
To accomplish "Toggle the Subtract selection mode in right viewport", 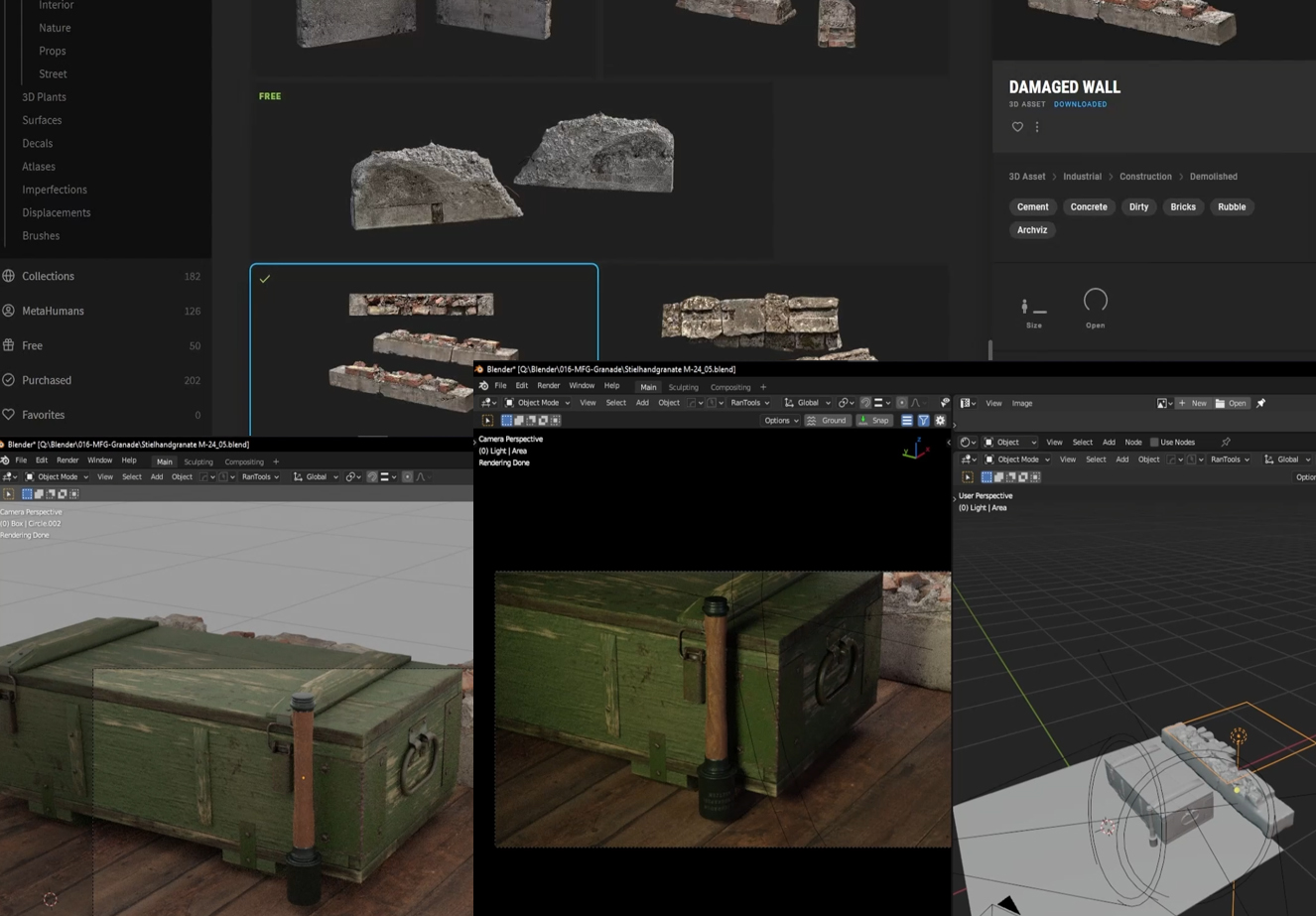I will coord(1011,477).
